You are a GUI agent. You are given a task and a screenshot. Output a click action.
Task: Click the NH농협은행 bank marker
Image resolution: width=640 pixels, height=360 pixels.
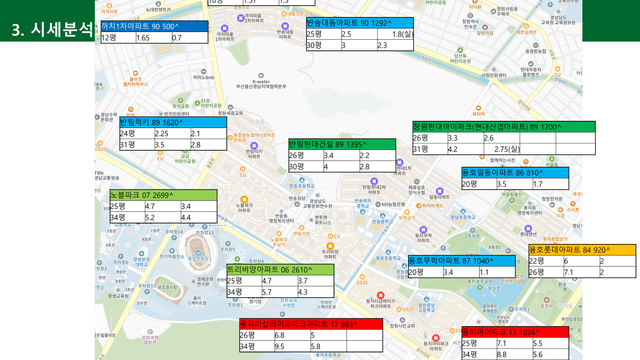pos(378,204)
